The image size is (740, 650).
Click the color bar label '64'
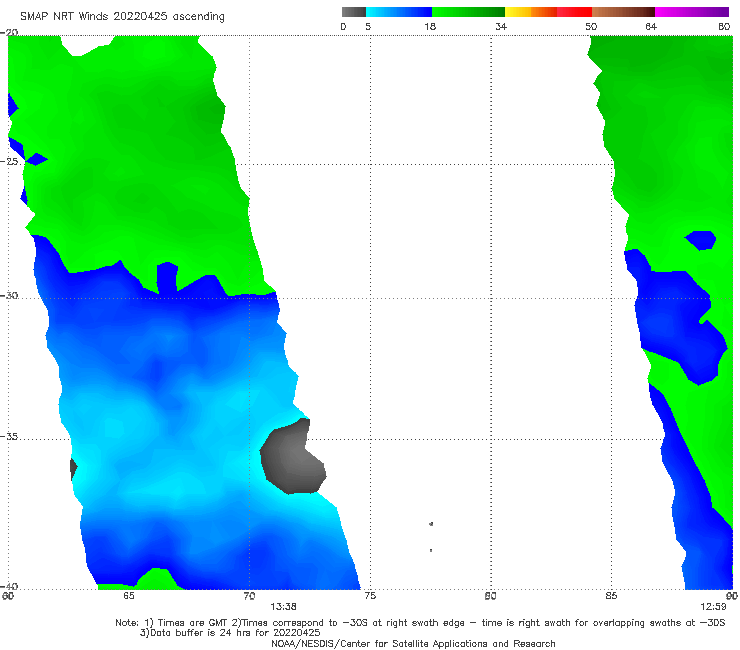tap(651, 26)
